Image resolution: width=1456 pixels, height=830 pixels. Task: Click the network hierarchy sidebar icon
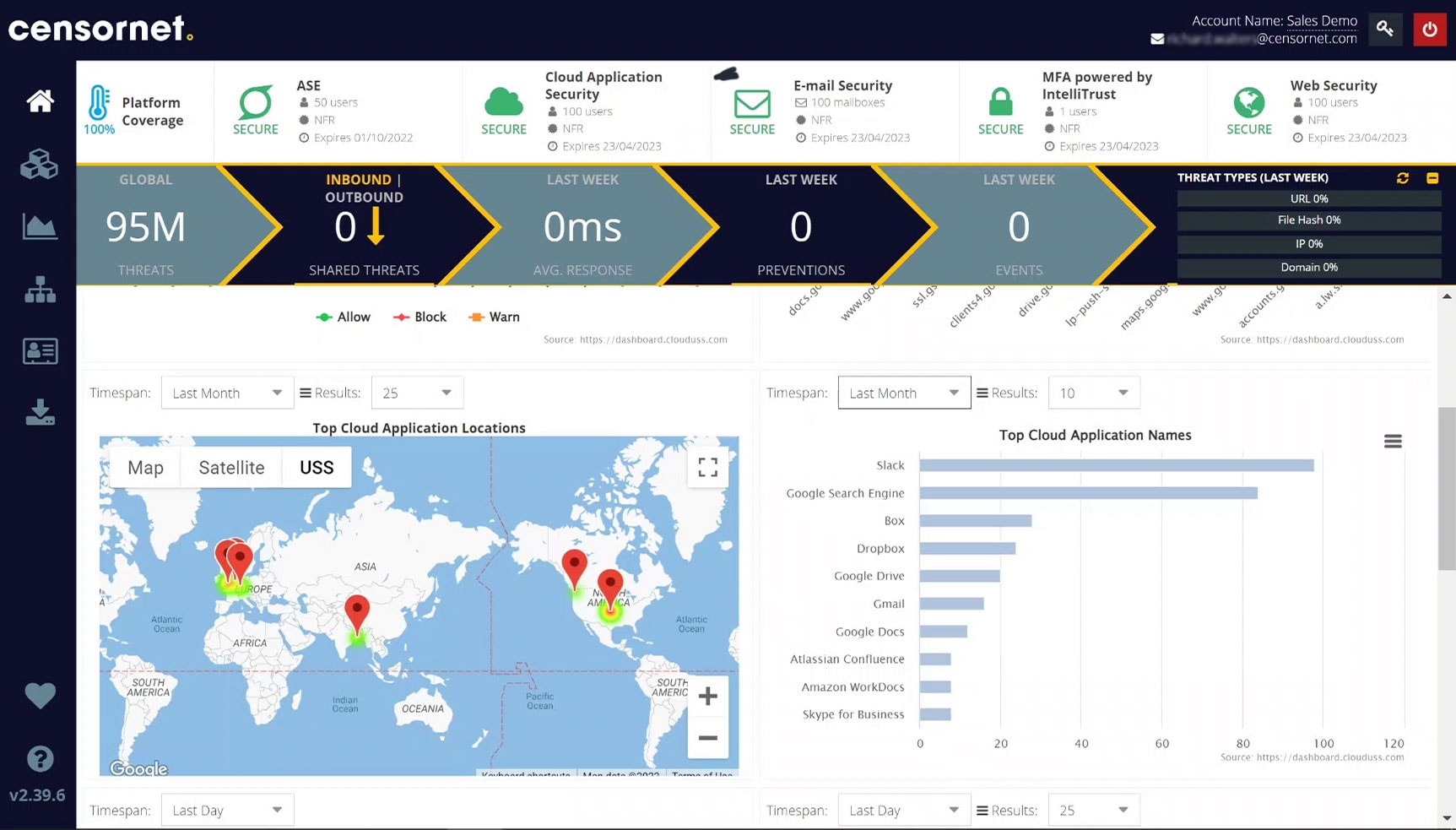(x=40, y=290)
